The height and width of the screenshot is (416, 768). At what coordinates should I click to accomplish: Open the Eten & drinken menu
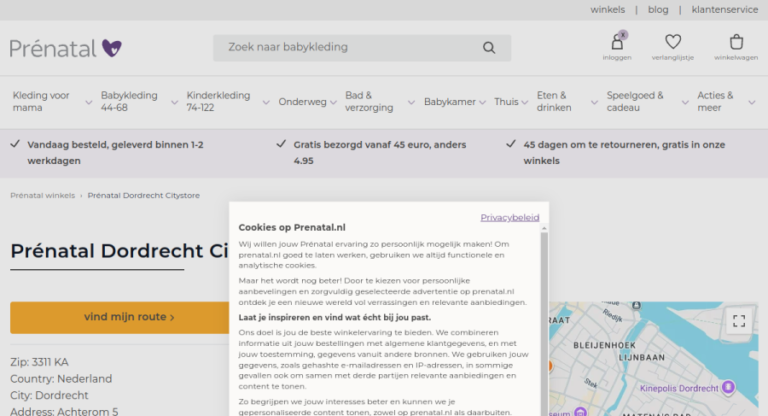(x=554, y=101)
